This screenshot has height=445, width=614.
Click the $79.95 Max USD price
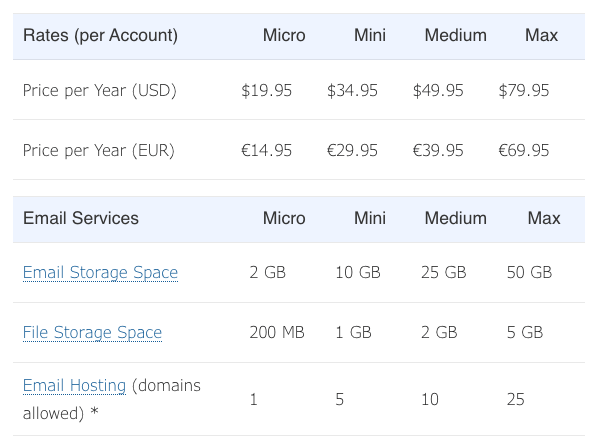click(524, 90)
